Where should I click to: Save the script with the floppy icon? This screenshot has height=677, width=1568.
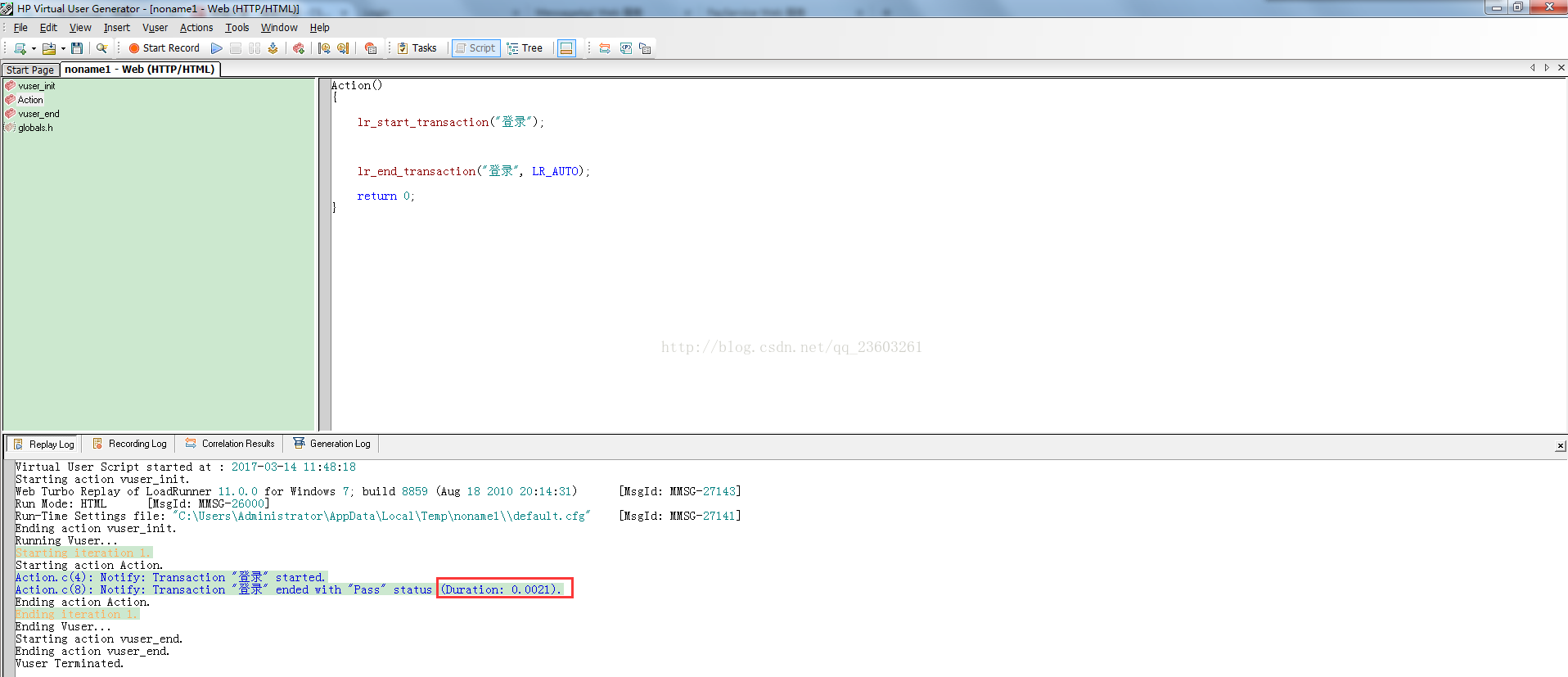tap(77, 48)
